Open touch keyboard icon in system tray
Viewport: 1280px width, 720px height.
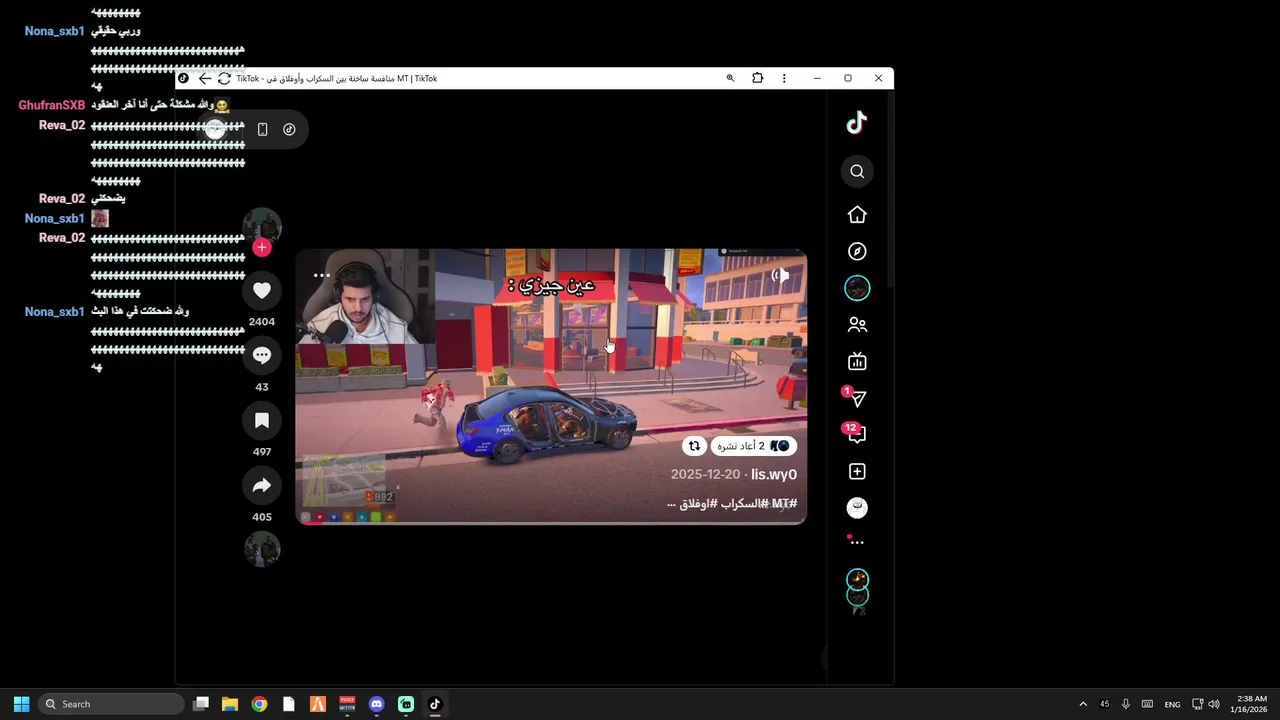pyautogui.click(x=1147, y=704)
